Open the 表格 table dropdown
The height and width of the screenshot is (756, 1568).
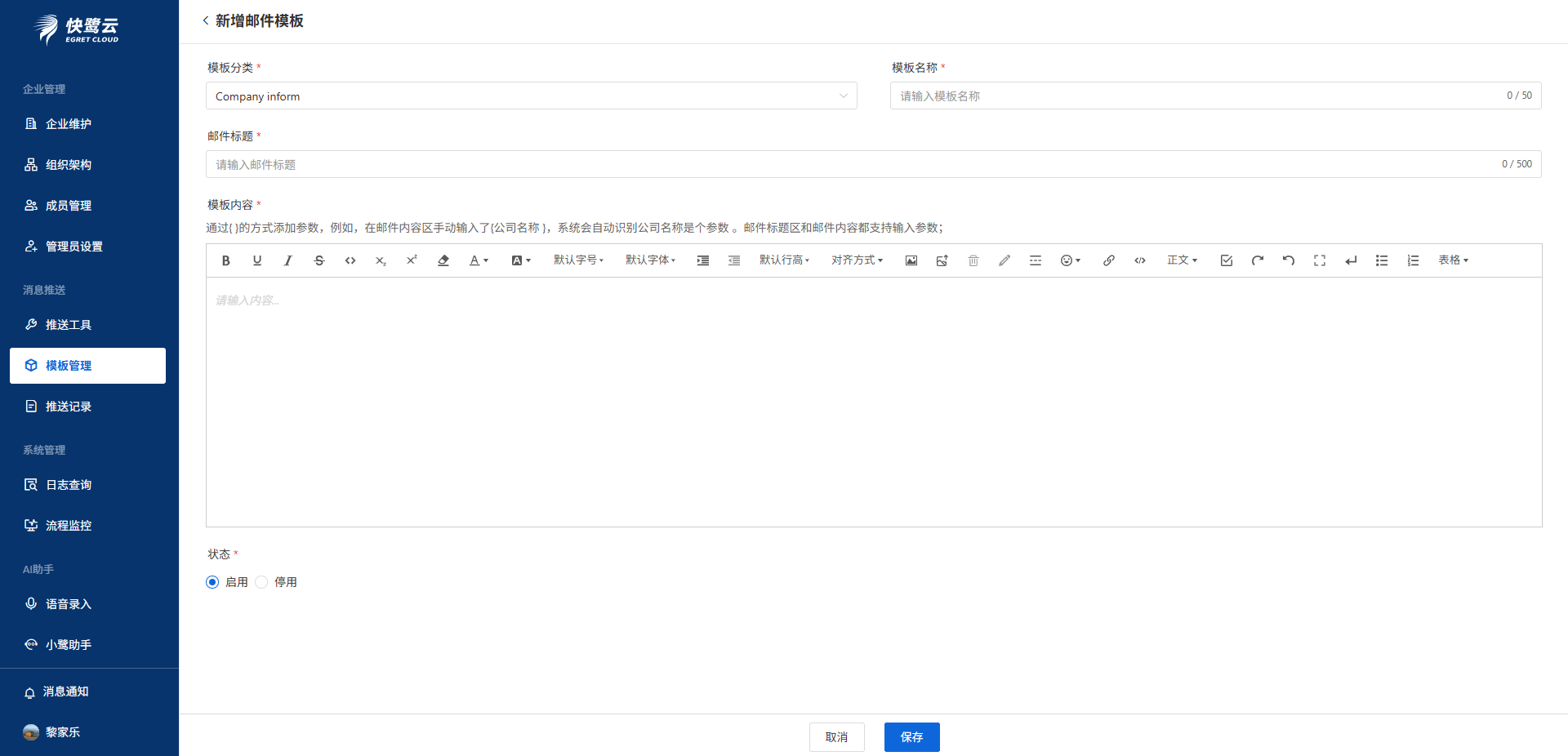click(1453, 260)
